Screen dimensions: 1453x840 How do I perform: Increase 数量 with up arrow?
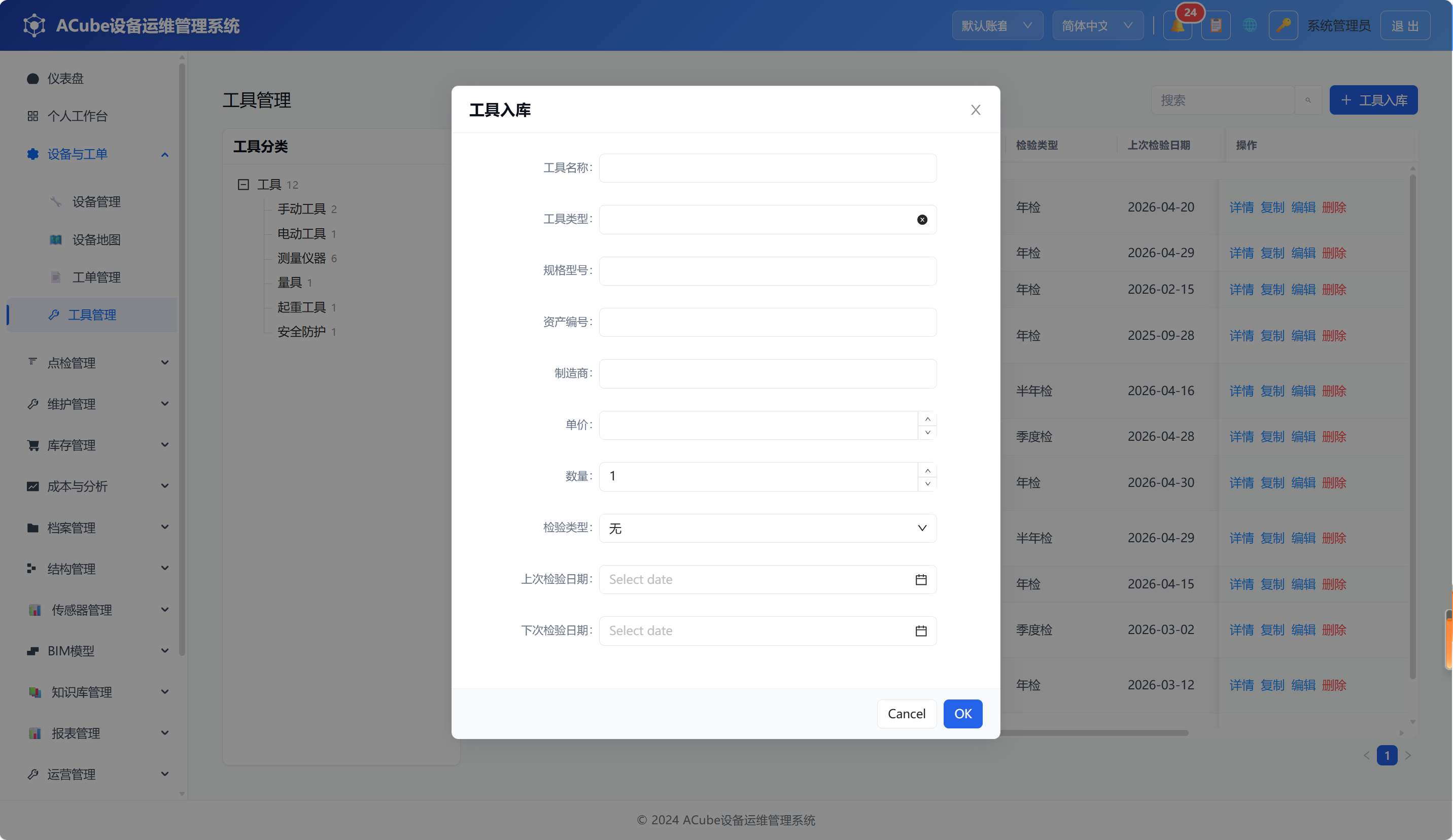click(x=927, y=470)
